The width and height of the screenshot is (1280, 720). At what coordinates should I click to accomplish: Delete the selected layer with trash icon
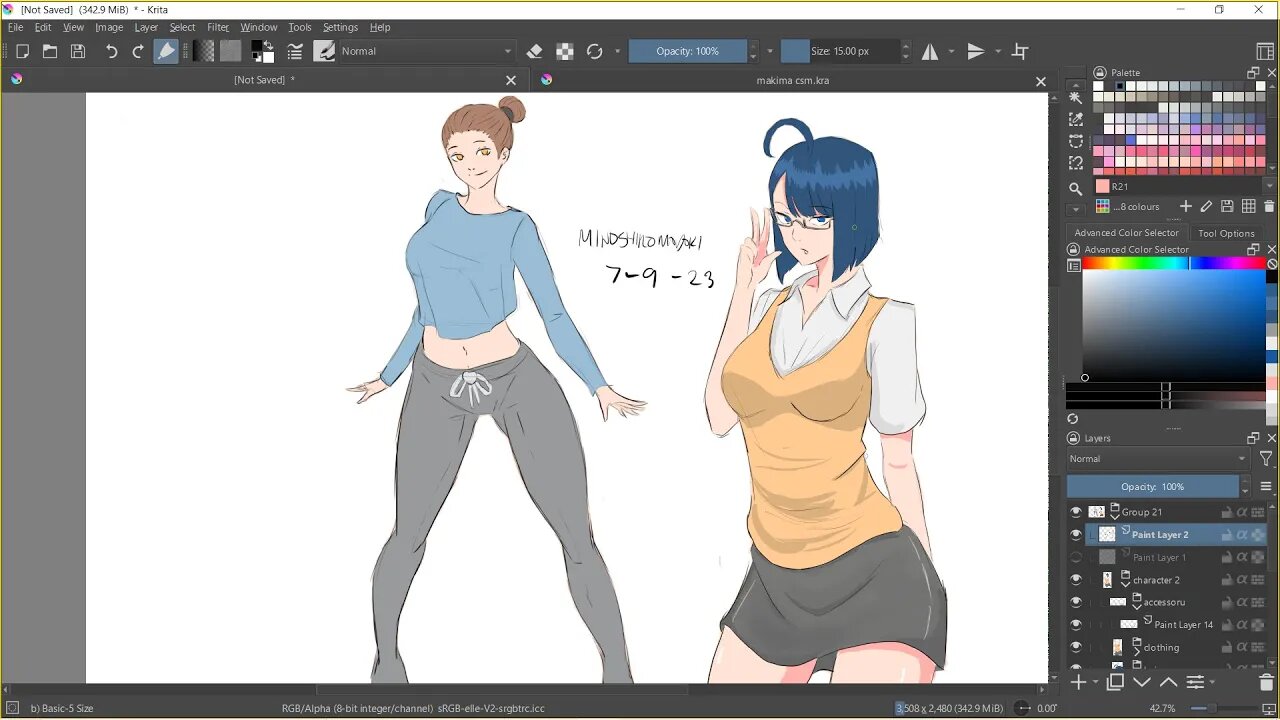(x=1266, y=682)
